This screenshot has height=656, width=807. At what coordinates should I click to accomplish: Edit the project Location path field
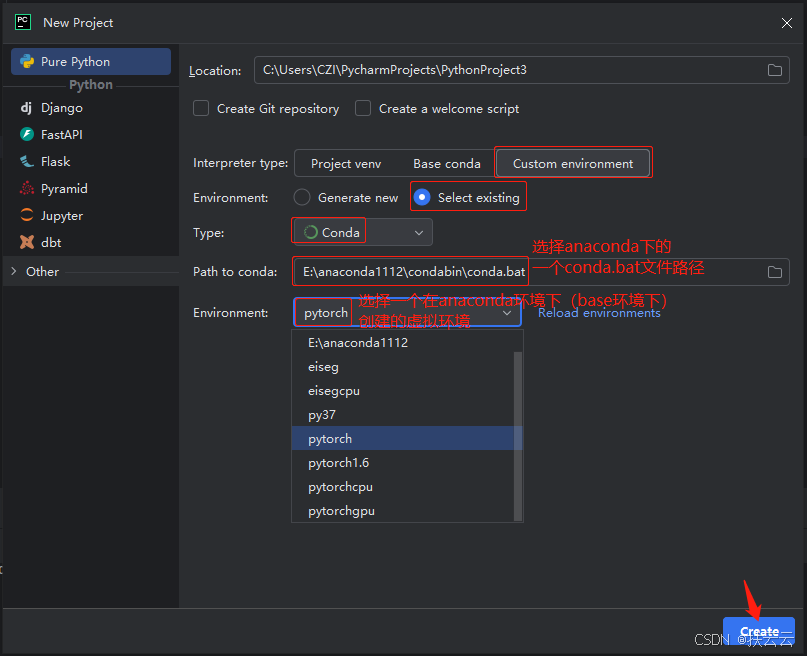521,70
